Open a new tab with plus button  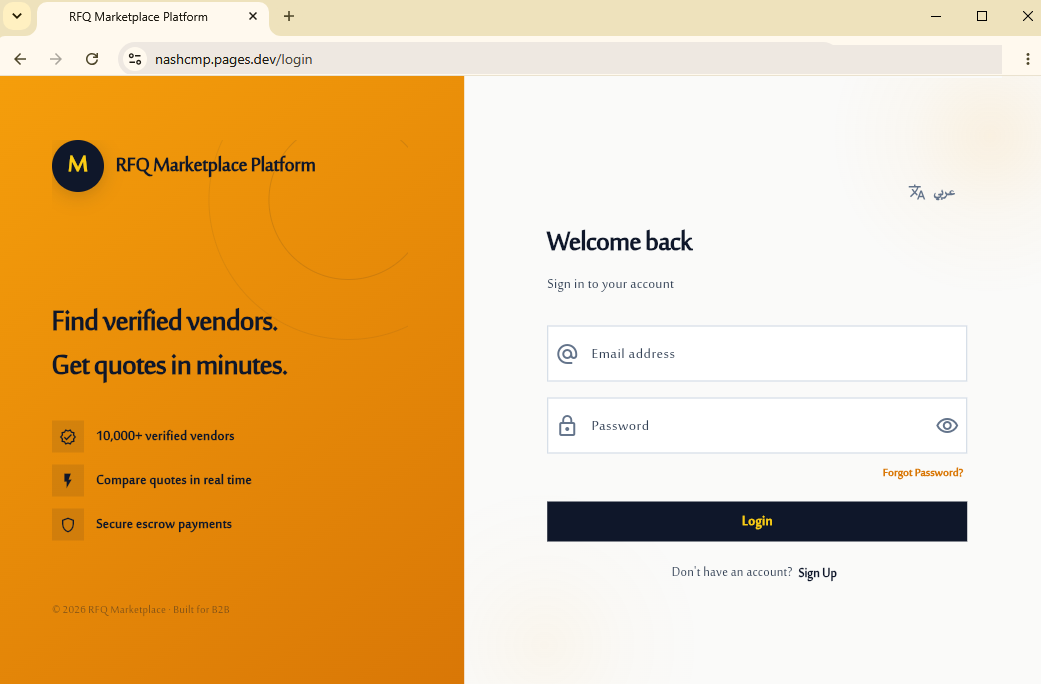pos(289,17)
